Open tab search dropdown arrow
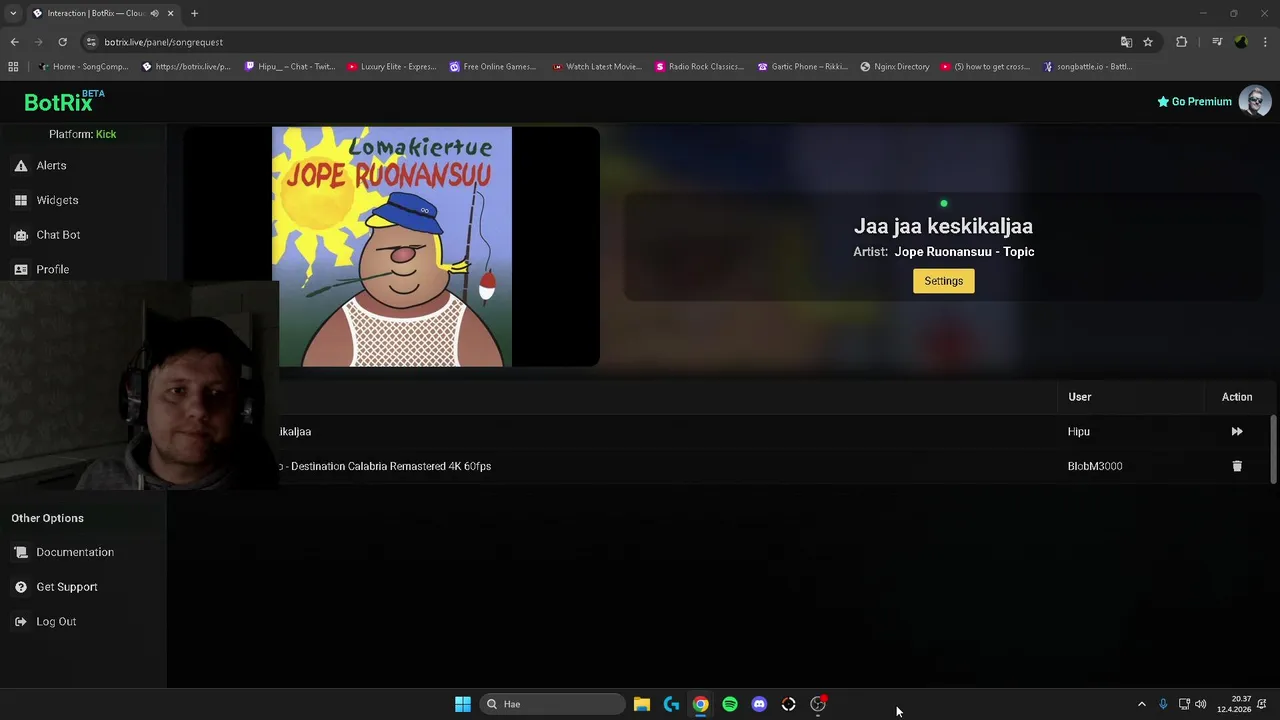Viewport: 1280px width, 720px height. click(13, 13)
